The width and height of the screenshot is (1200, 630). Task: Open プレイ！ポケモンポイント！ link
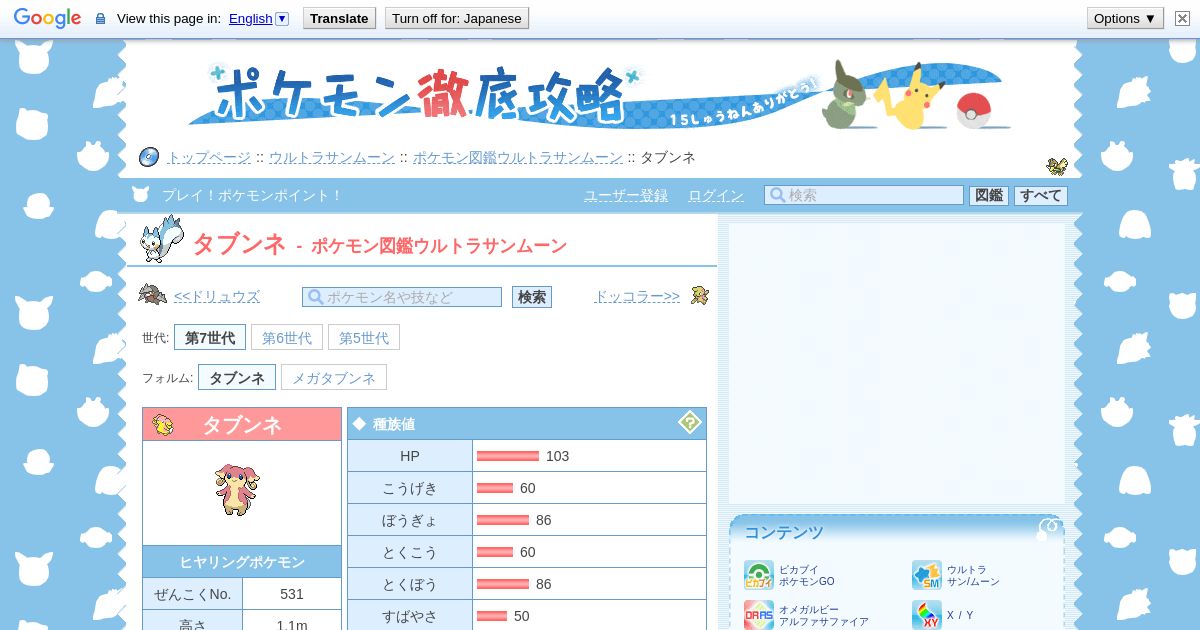pos(252,196)
